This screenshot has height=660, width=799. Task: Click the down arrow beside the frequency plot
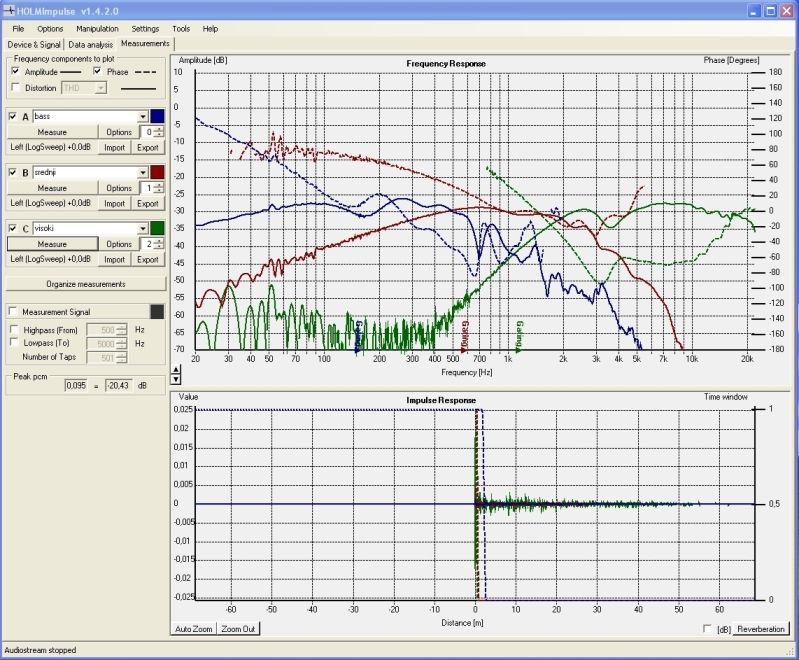coord(175,379)
